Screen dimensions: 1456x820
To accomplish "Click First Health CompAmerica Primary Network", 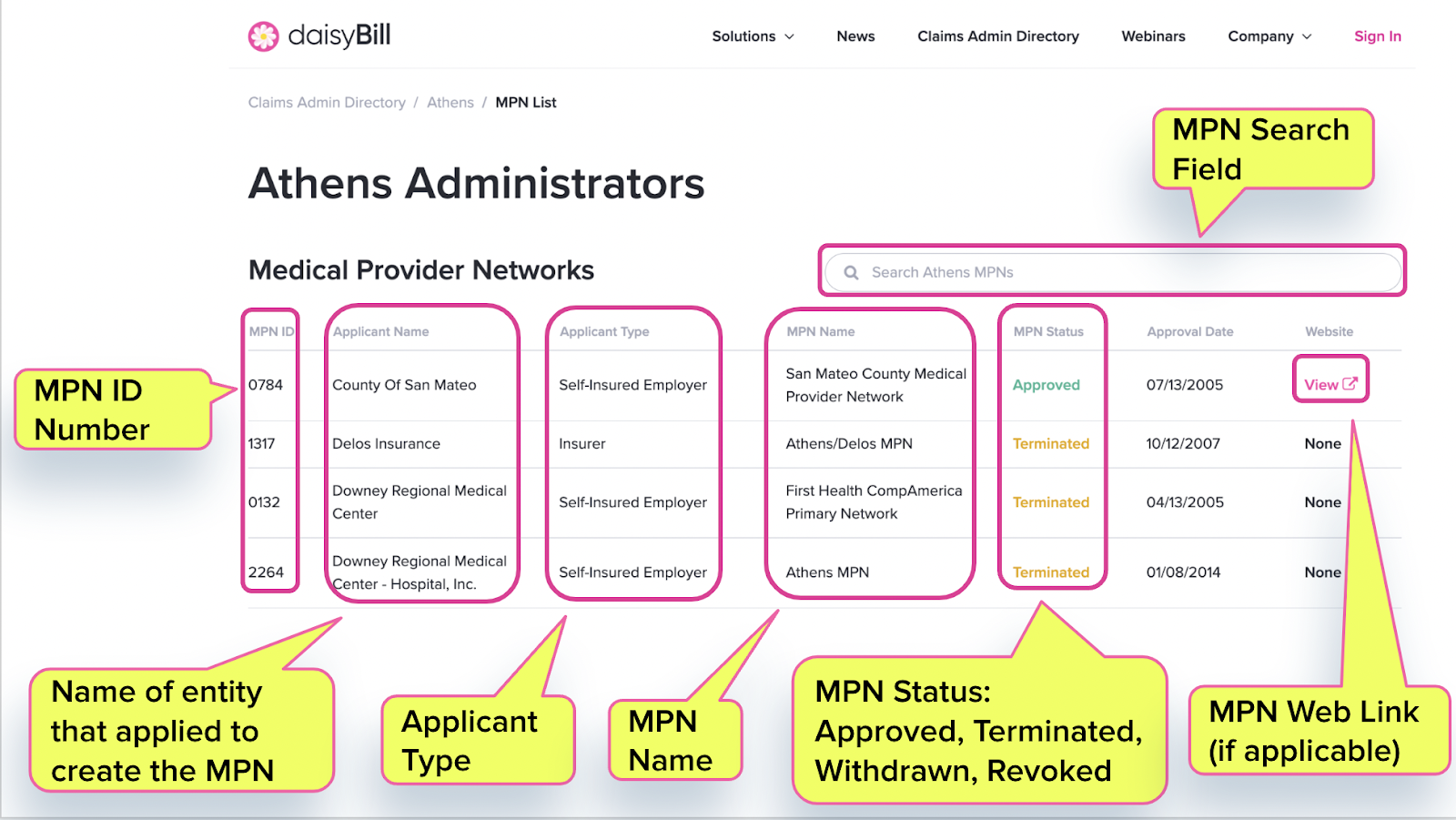I will 874,502.
